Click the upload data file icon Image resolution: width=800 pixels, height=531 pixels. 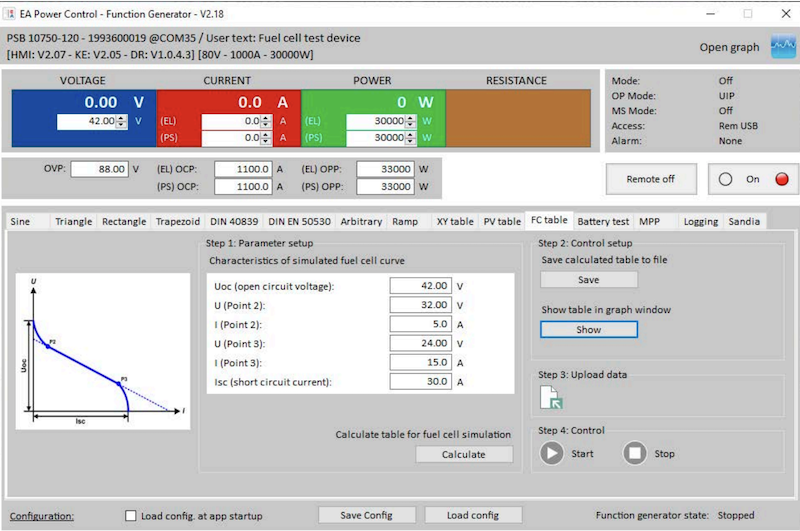coord(551,398)
